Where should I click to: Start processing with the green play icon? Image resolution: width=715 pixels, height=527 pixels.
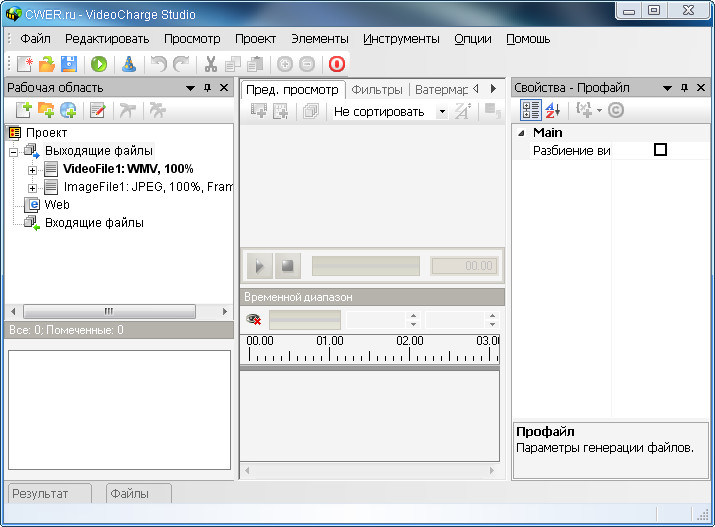(x=98, y=64)
